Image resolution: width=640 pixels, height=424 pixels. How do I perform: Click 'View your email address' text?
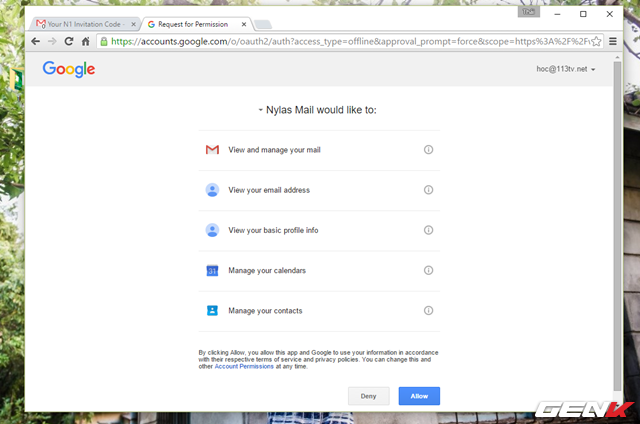coord(269,190)
